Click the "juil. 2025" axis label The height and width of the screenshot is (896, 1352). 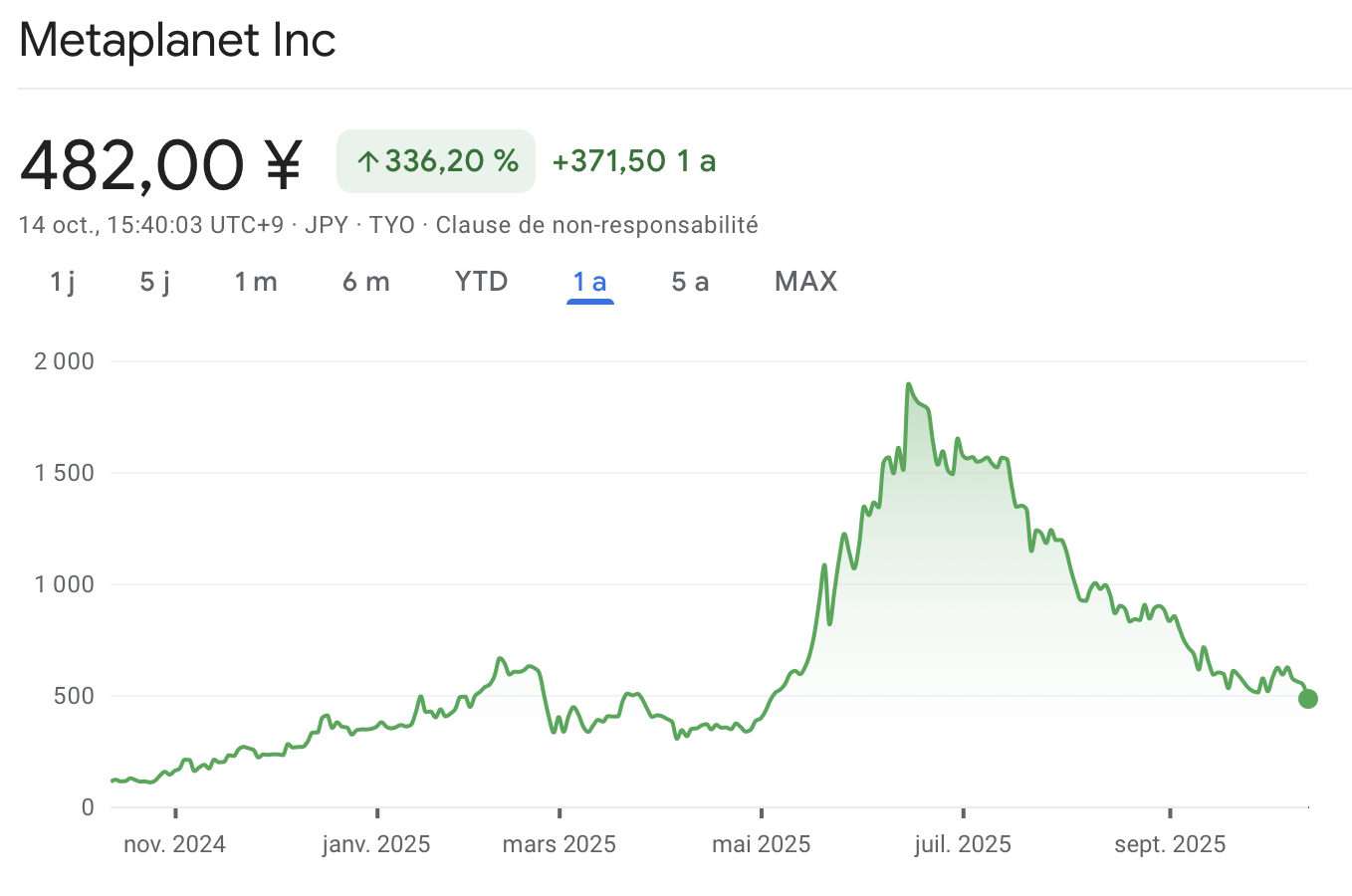pyautogui.click(x=962, y=845)
